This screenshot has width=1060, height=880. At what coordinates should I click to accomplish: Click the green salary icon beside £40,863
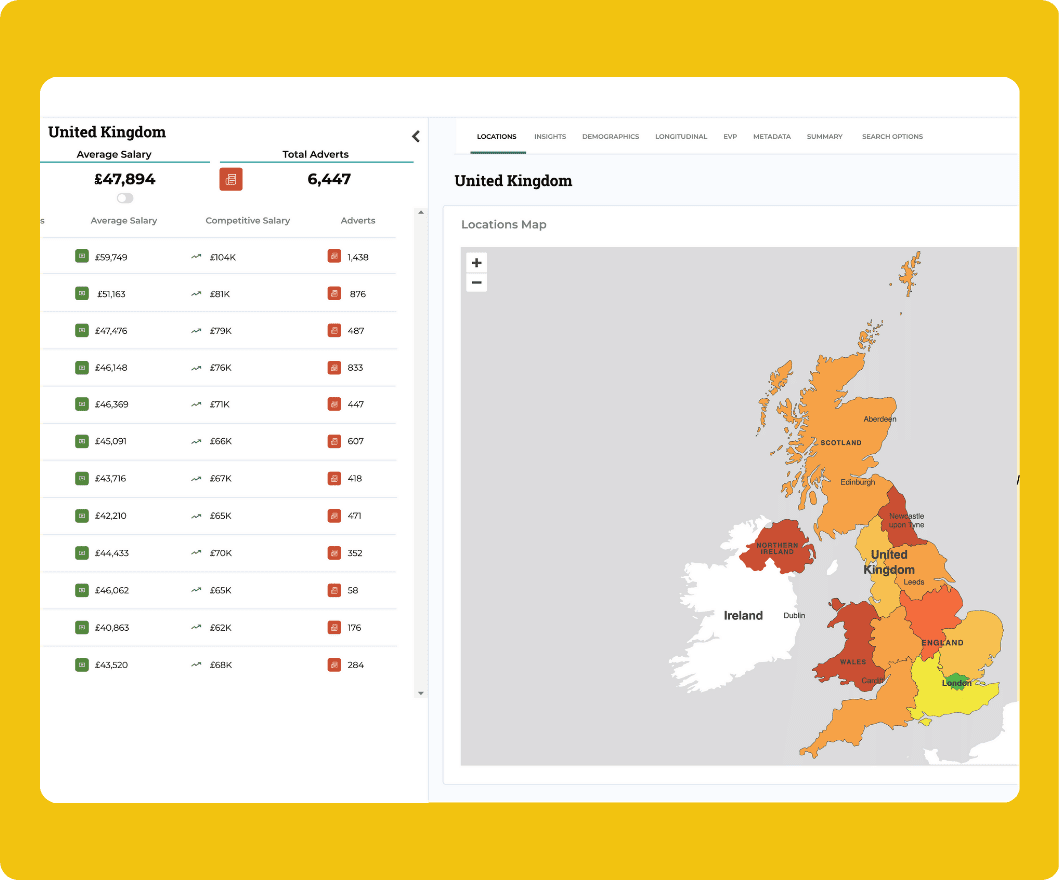pyautogui.click(x=82, y=627)
